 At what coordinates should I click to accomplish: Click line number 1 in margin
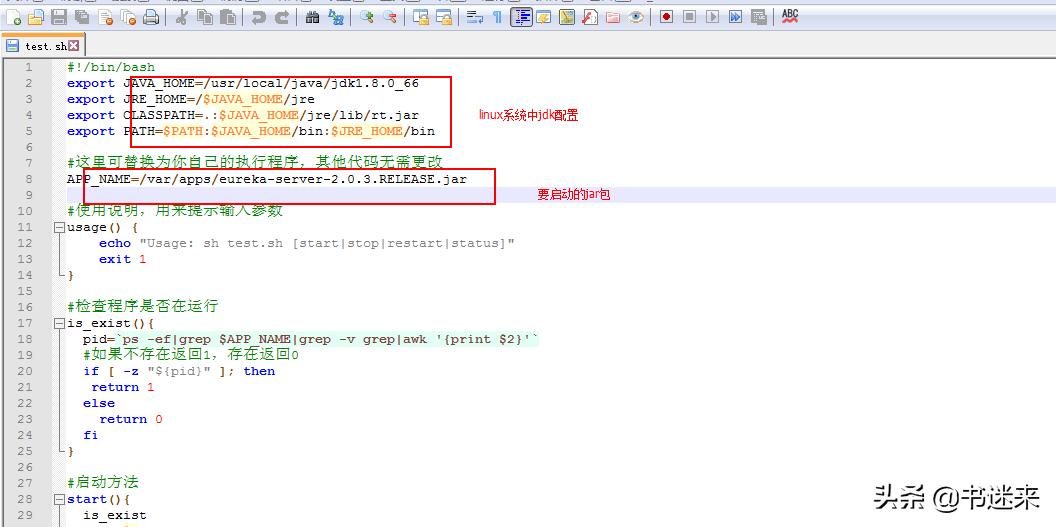coord(28,67)
